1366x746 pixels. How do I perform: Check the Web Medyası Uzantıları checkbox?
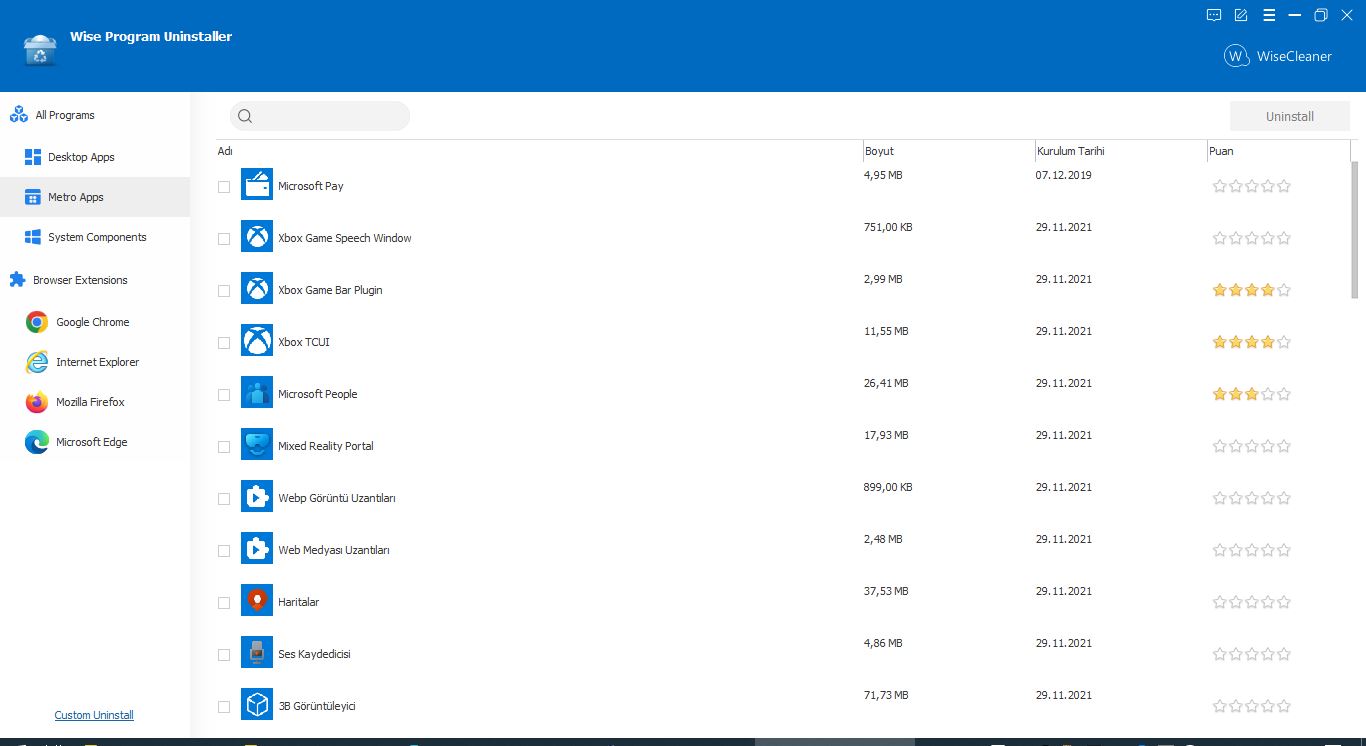[x=224, y=551]
